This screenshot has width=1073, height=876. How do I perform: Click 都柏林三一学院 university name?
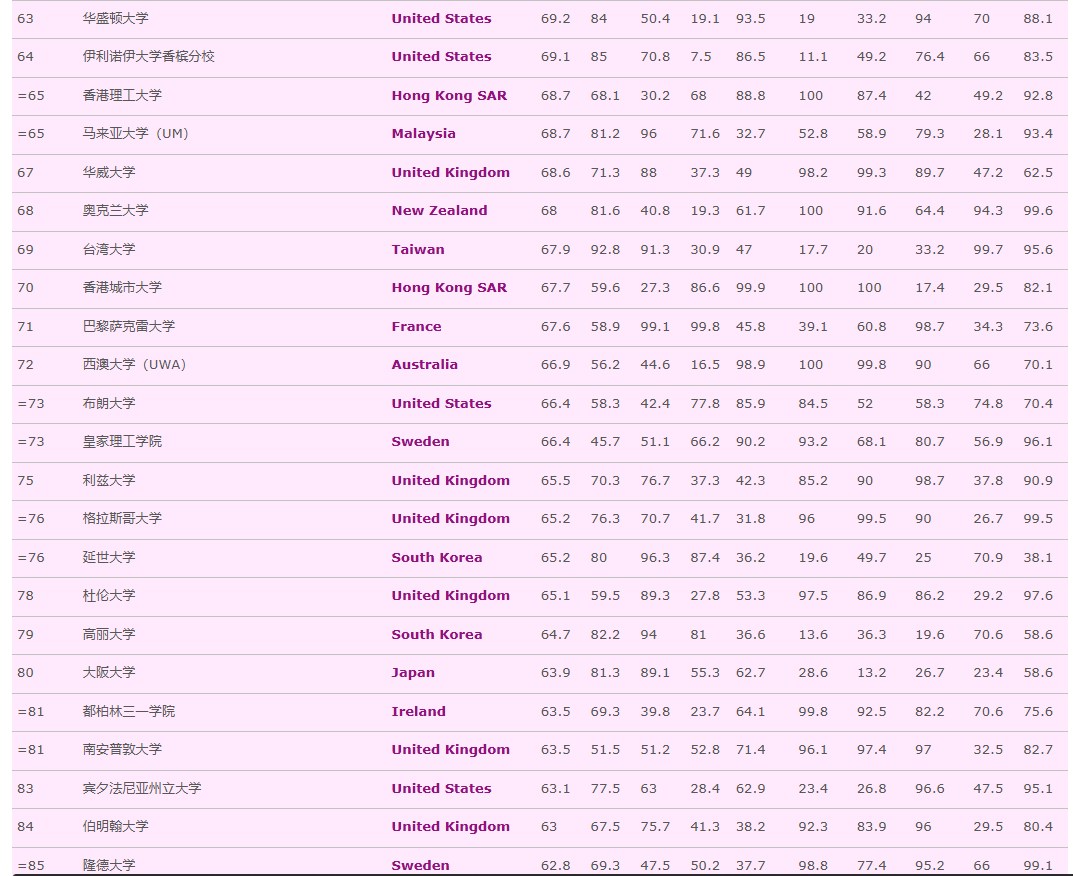click(129, 711)
